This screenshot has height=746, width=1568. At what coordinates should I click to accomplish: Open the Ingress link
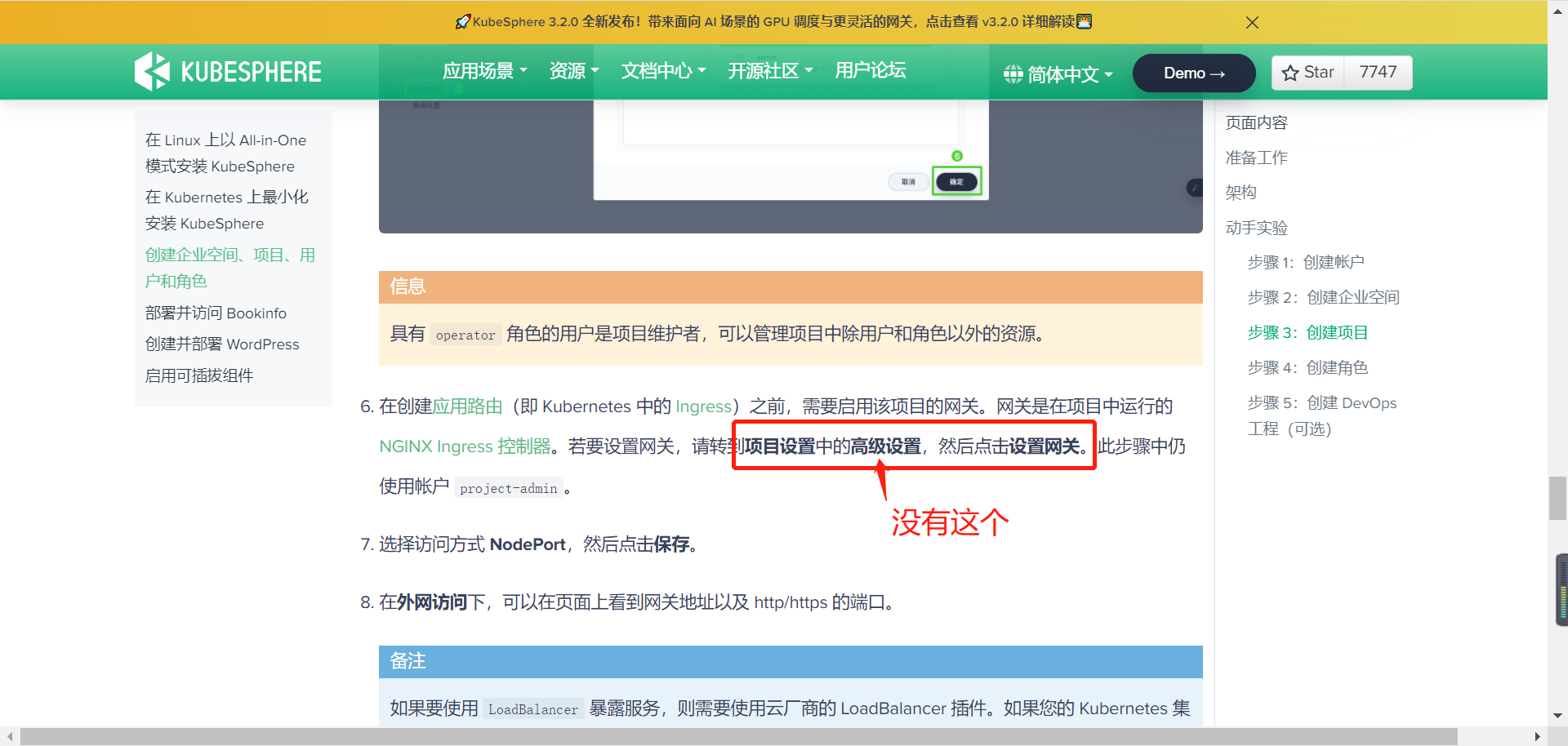[703, 406]
